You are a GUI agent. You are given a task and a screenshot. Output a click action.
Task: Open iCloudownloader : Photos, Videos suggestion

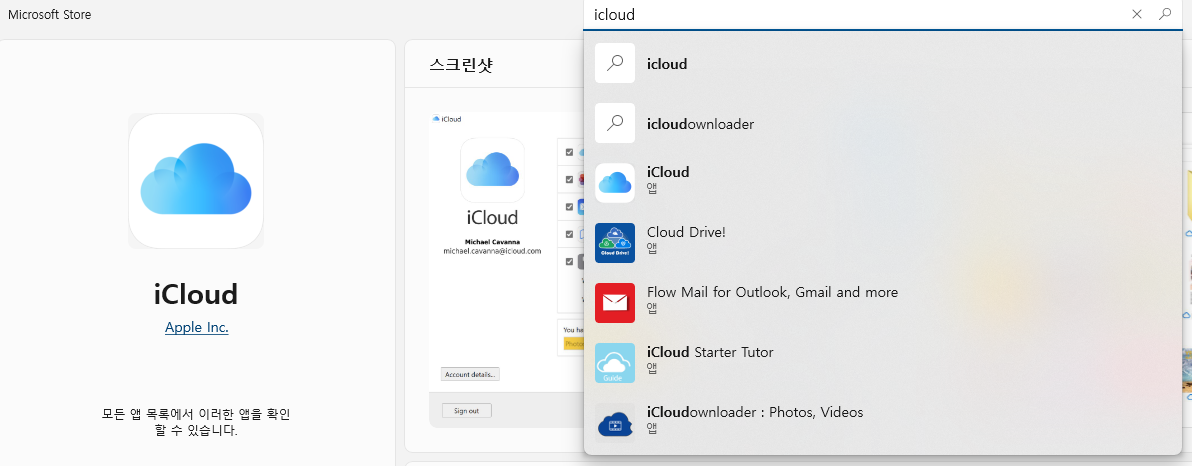(883, 423)
